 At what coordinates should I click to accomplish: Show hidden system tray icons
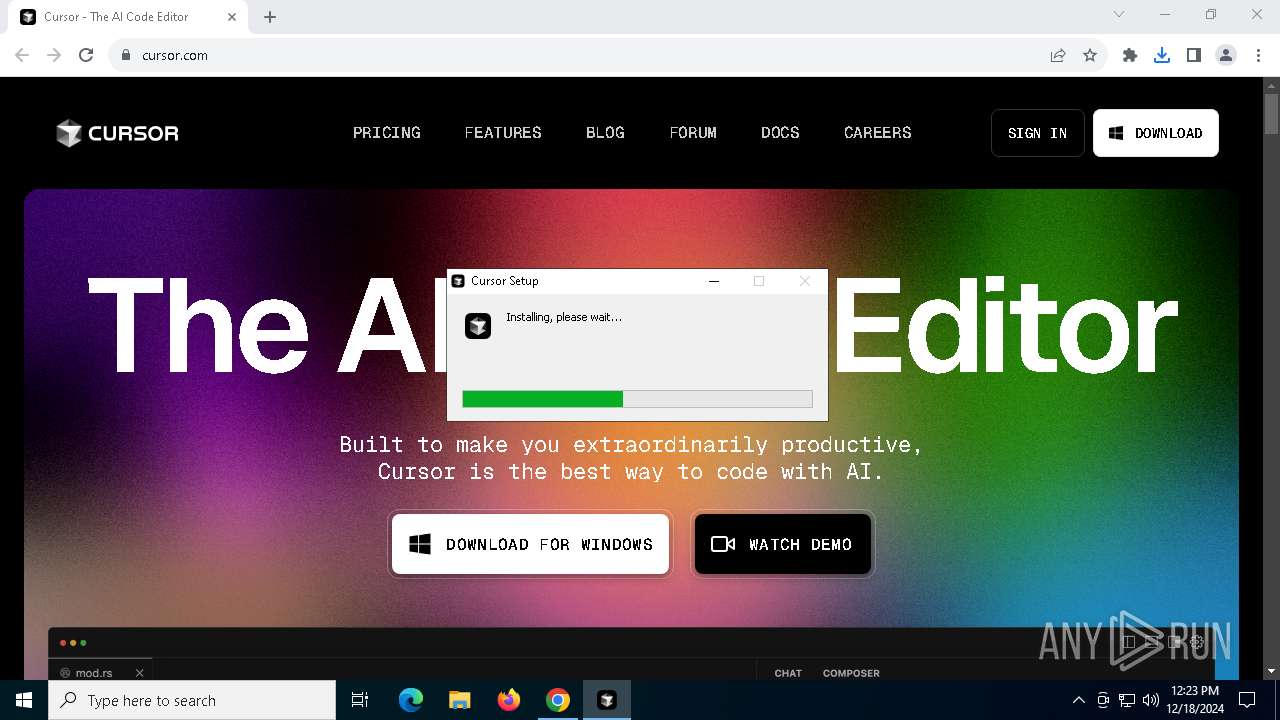(x=1078, y=700)
